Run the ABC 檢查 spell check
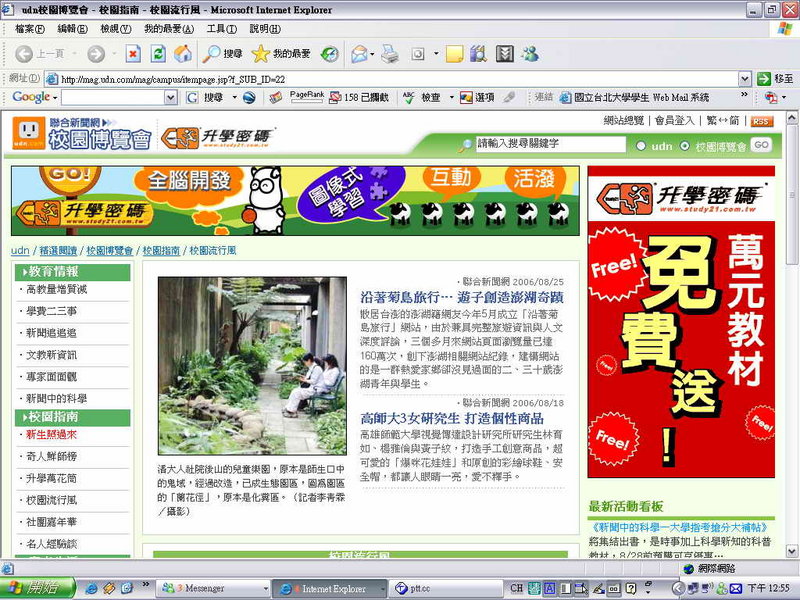 click(421, 97)
